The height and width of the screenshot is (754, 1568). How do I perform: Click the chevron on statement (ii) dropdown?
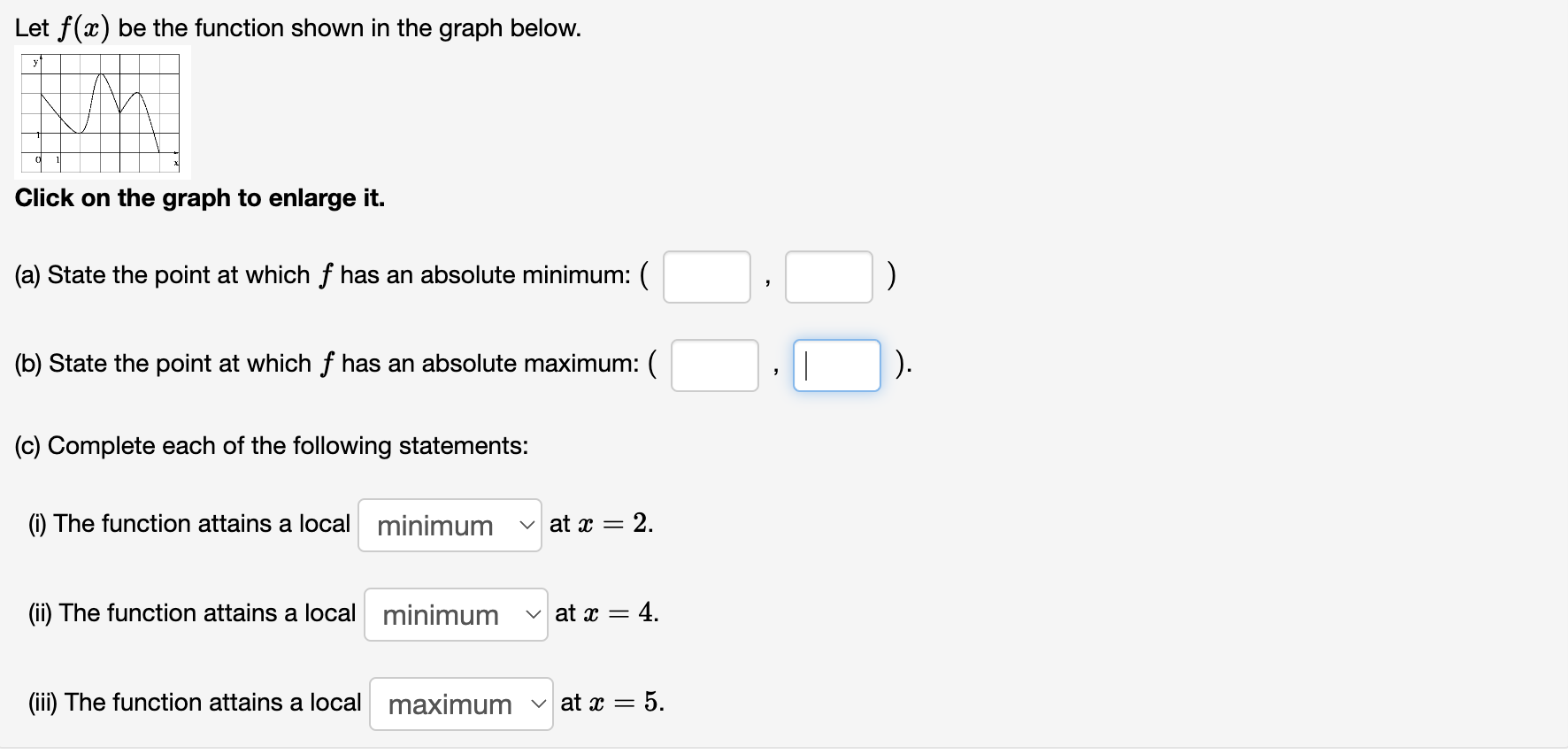tap(533, 614)
